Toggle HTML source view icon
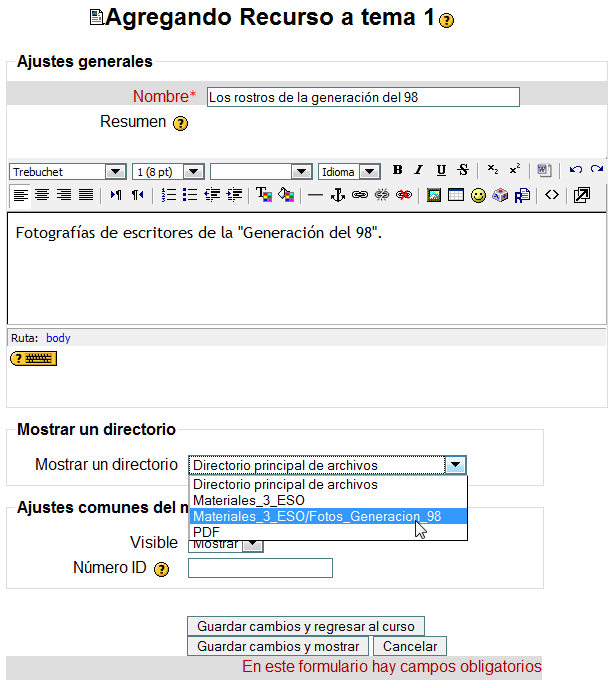 coord(551,195)
